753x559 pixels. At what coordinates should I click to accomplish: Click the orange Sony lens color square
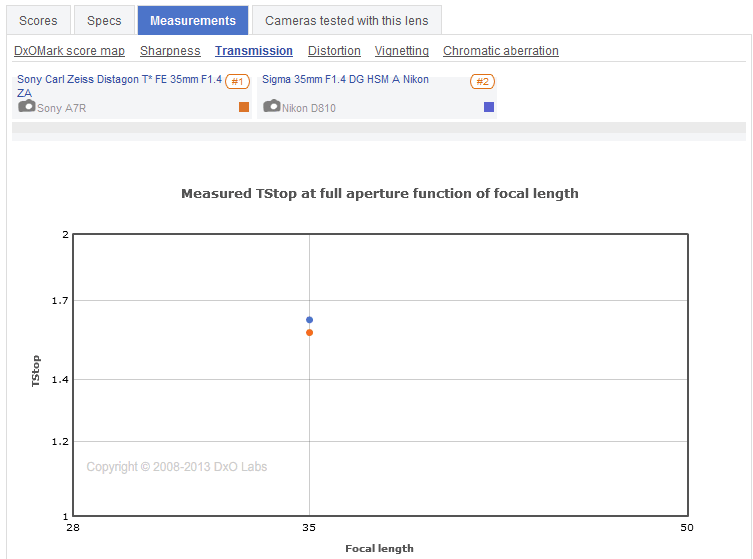(x=244, y=107)
